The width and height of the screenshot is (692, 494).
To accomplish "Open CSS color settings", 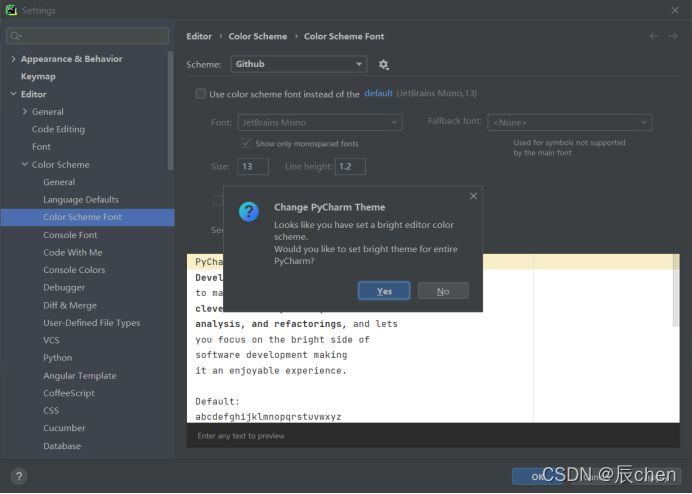I will tap(51, 411).
